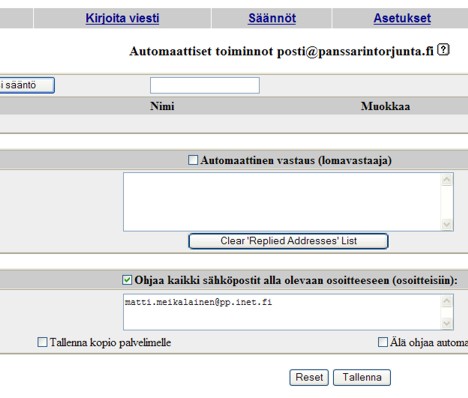Go to the Säännöt tab
This screenshot has height=398, width=468.
pos(272,18)
